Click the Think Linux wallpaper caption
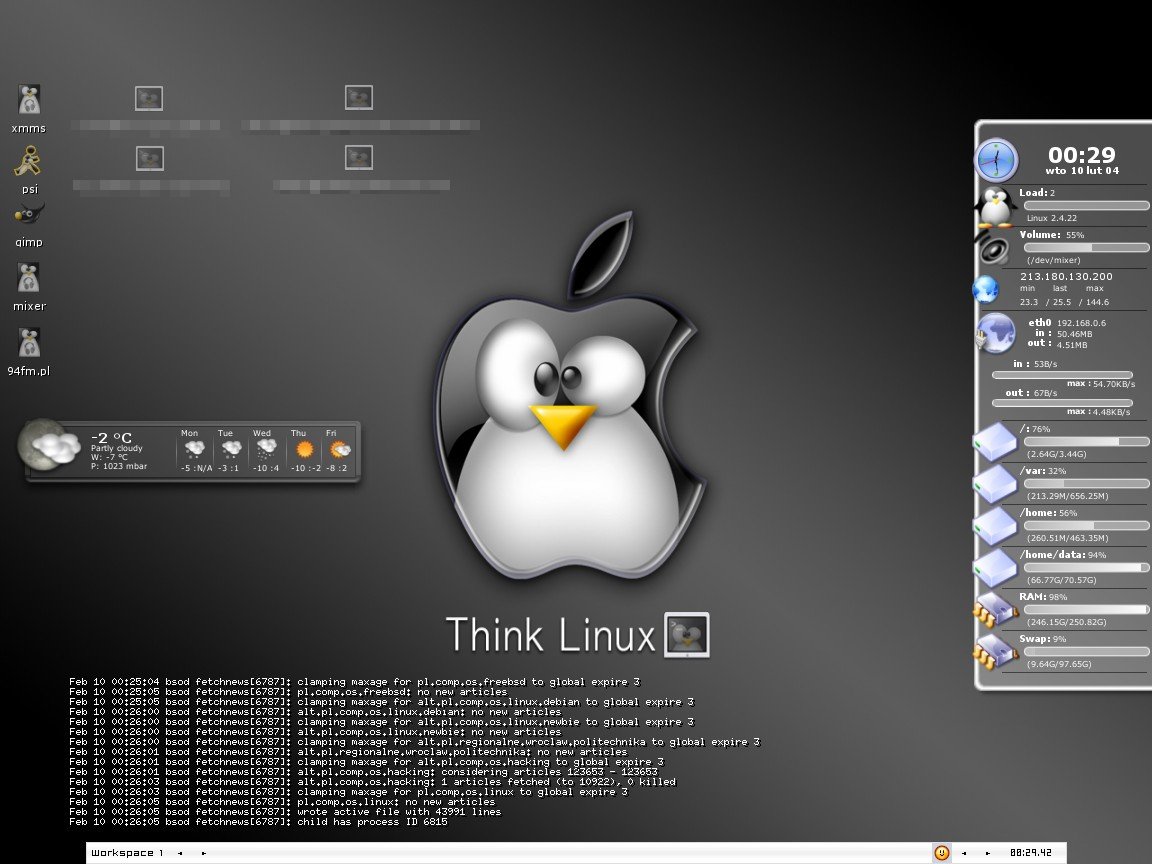 550,635
